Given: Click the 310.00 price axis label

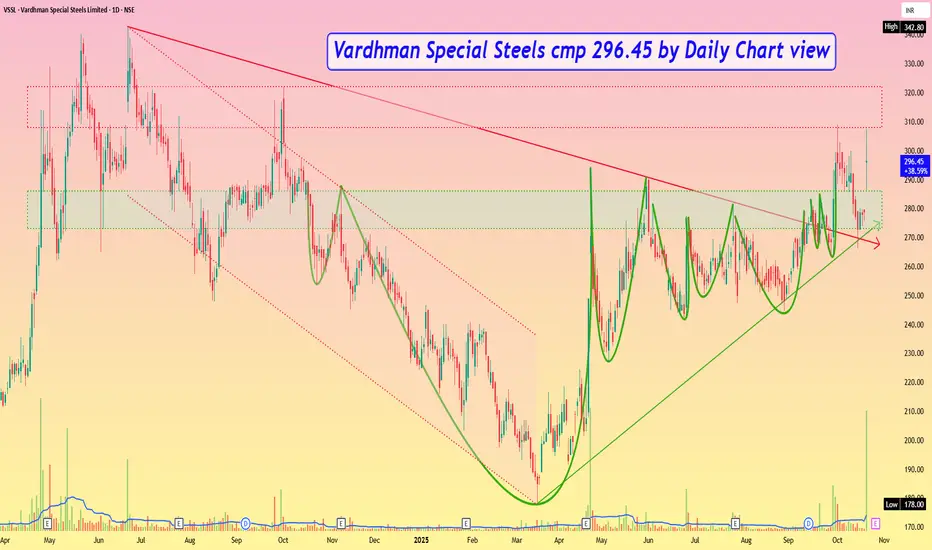Looking at the screenshot, I should [914, 122].
